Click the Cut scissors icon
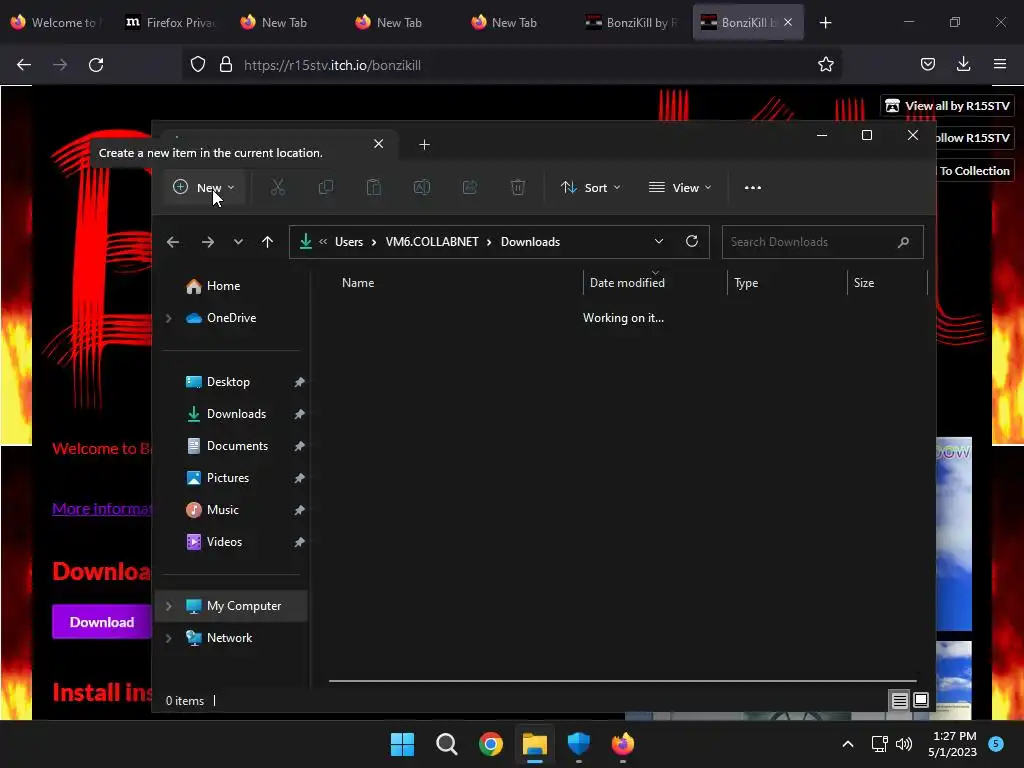 click(x=278, y=187)
